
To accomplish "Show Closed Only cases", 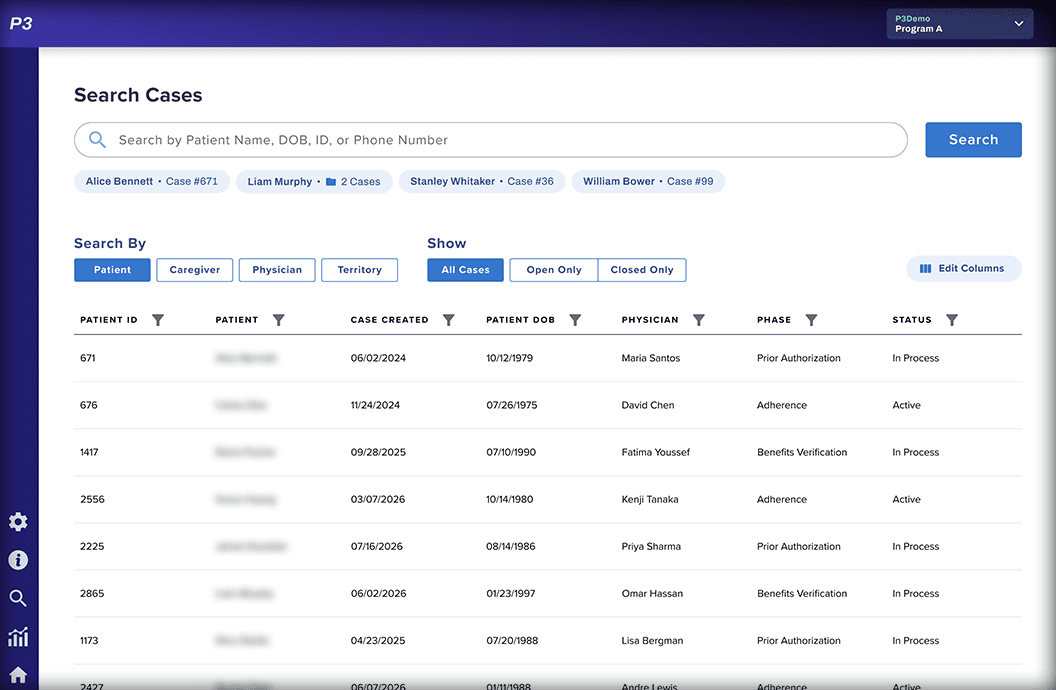I will [x=642, y=270].
